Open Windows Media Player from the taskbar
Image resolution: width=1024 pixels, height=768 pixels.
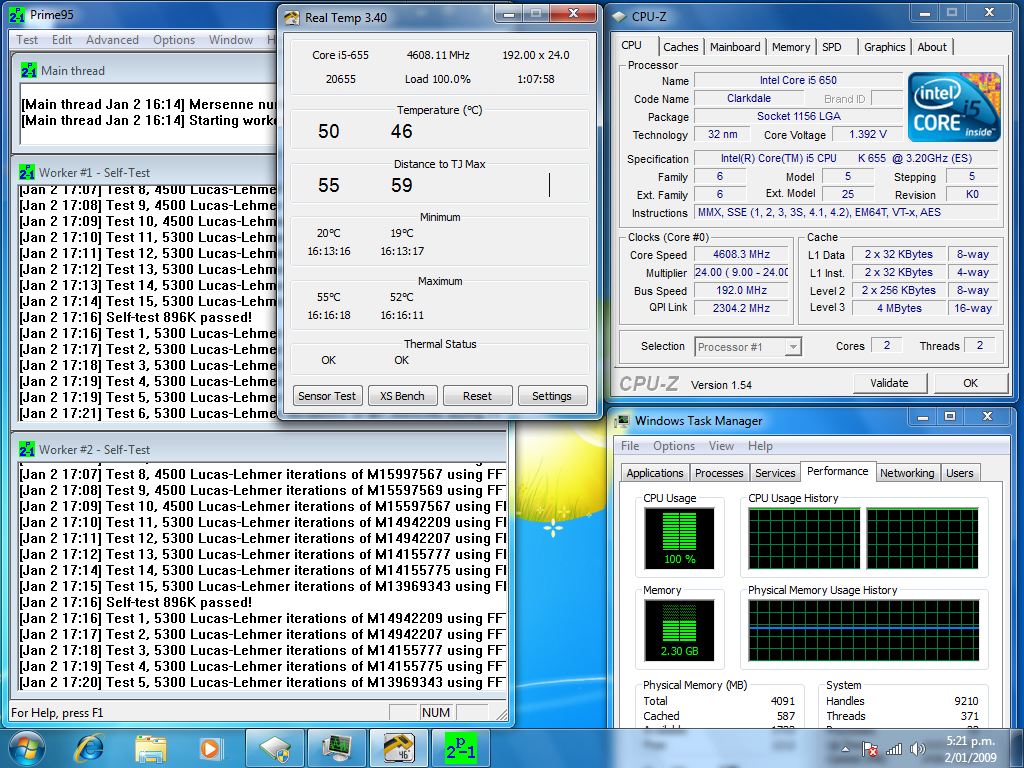[210, 748]
